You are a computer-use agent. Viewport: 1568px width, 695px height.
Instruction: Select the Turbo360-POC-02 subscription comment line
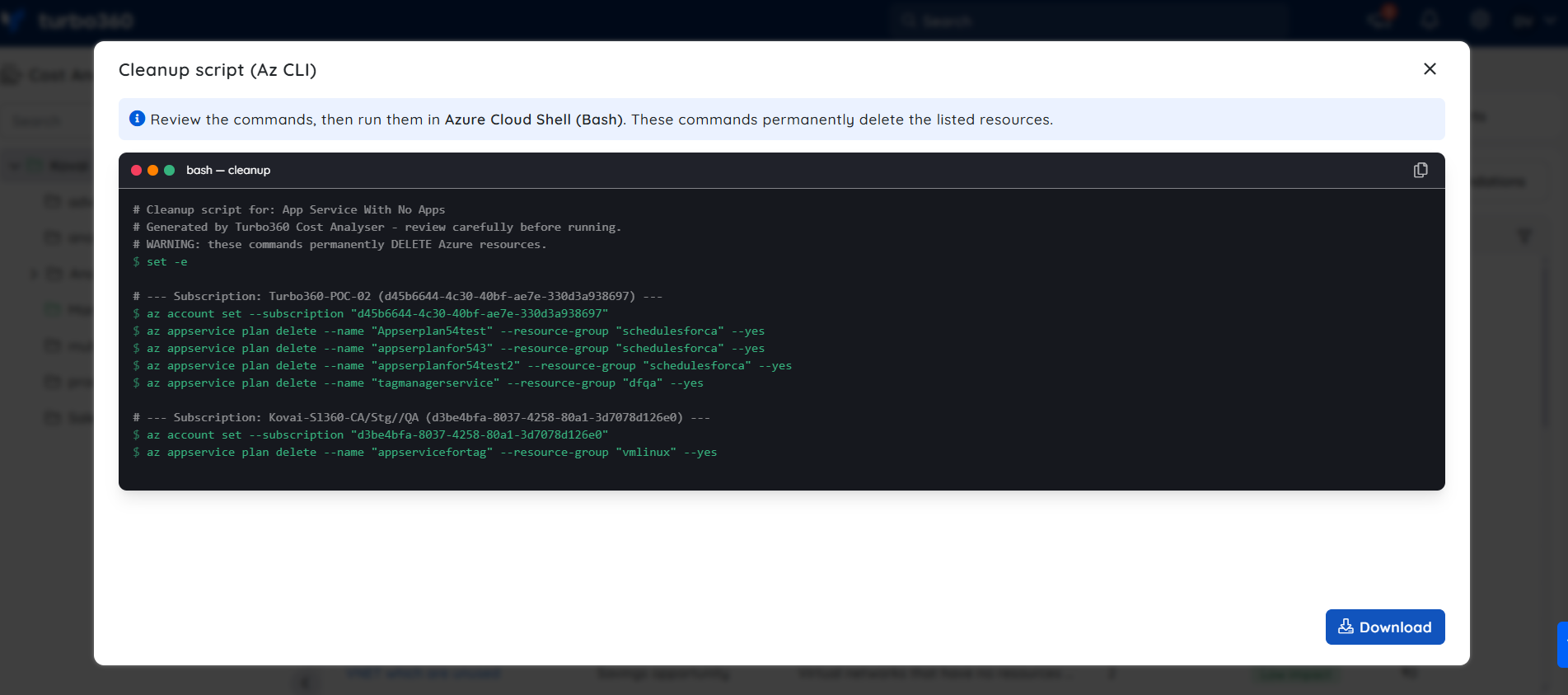(398, 296)
